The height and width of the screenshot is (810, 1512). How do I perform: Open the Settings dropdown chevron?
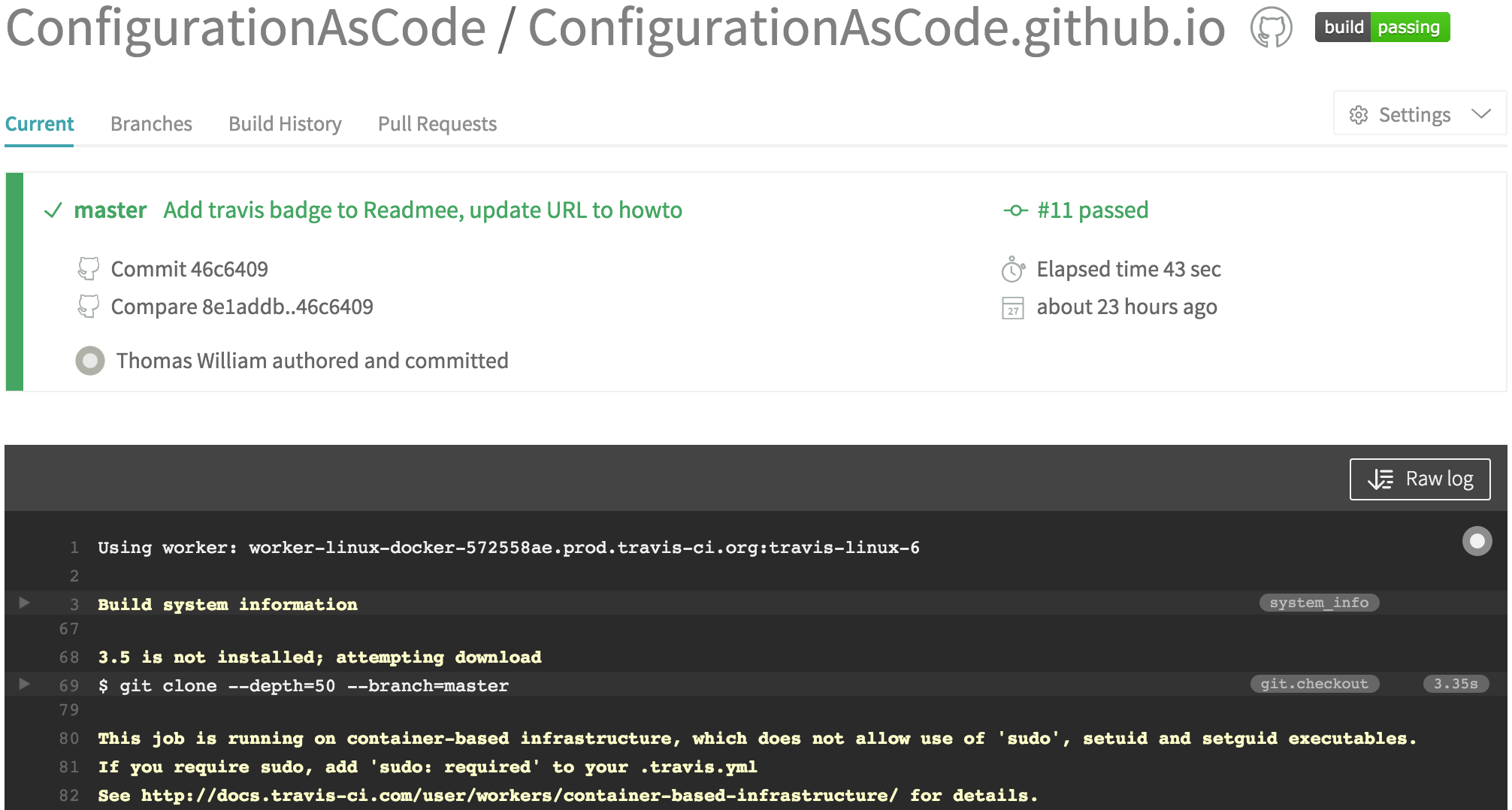tap(1481, 114)
